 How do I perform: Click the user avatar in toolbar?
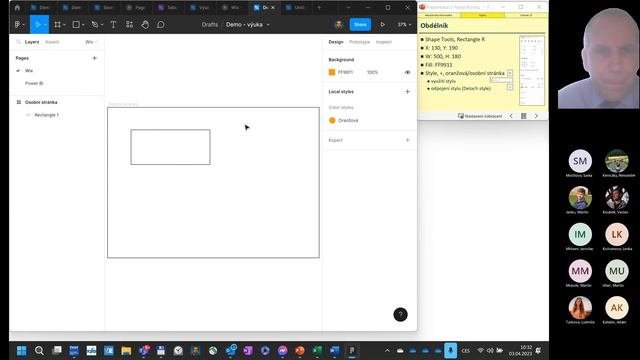pos(338,24)
